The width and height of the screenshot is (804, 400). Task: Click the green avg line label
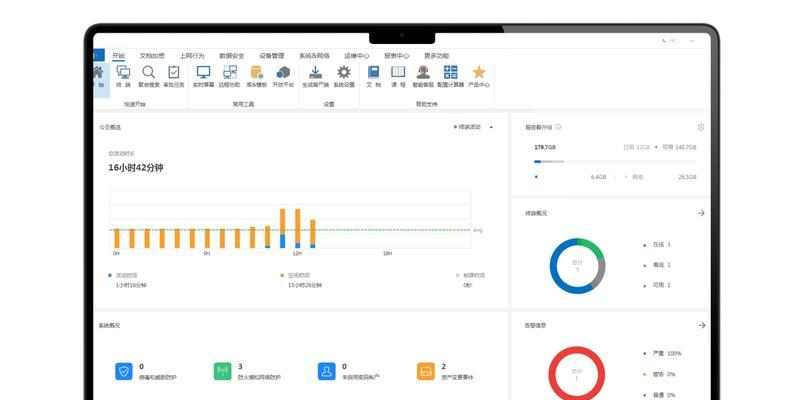click(x=477, y=230)
